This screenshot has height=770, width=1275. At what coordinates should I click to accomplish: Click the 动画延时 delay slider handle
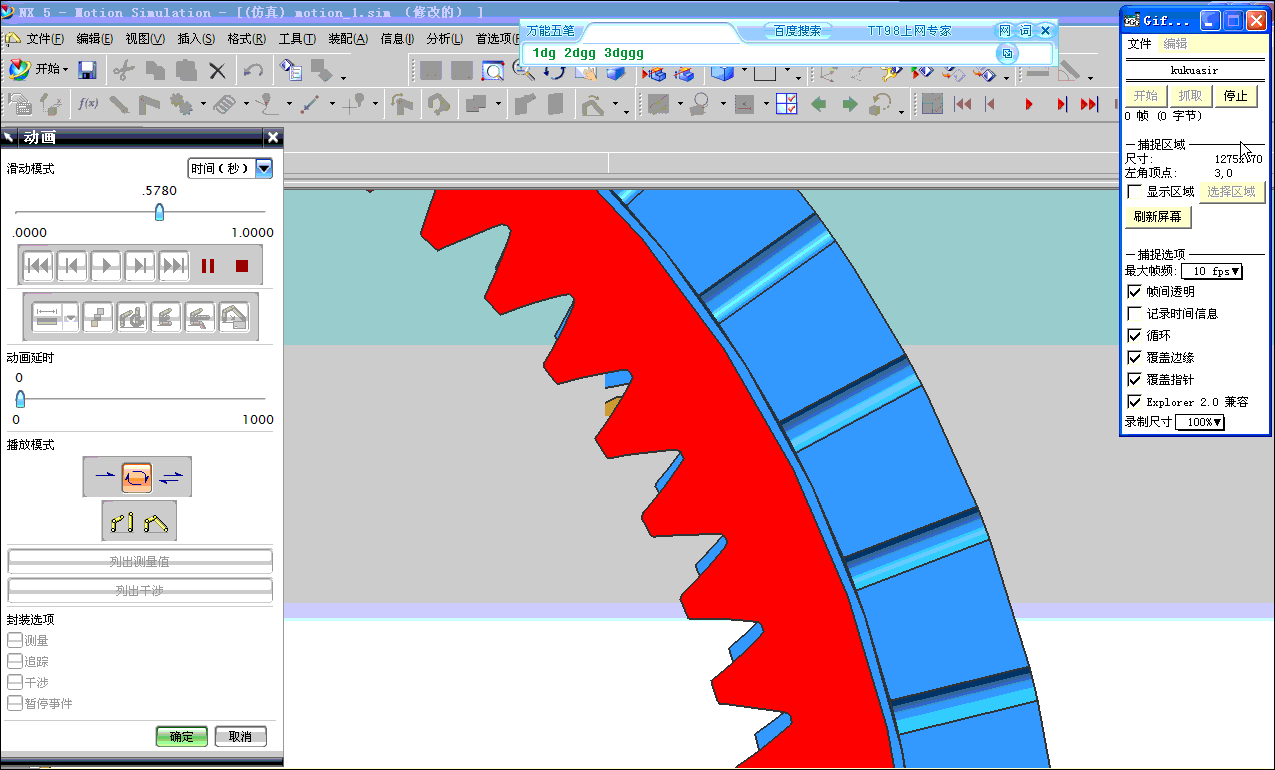click(20, 398)
